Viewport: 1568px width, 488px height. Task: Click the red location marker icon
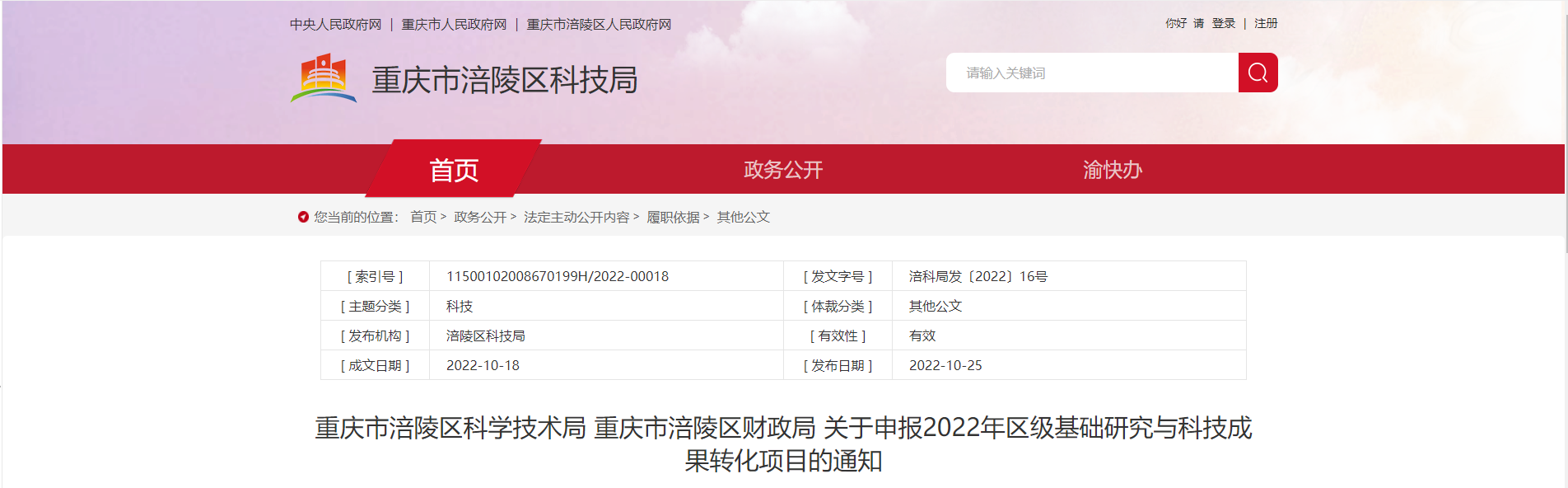[303, 217]
